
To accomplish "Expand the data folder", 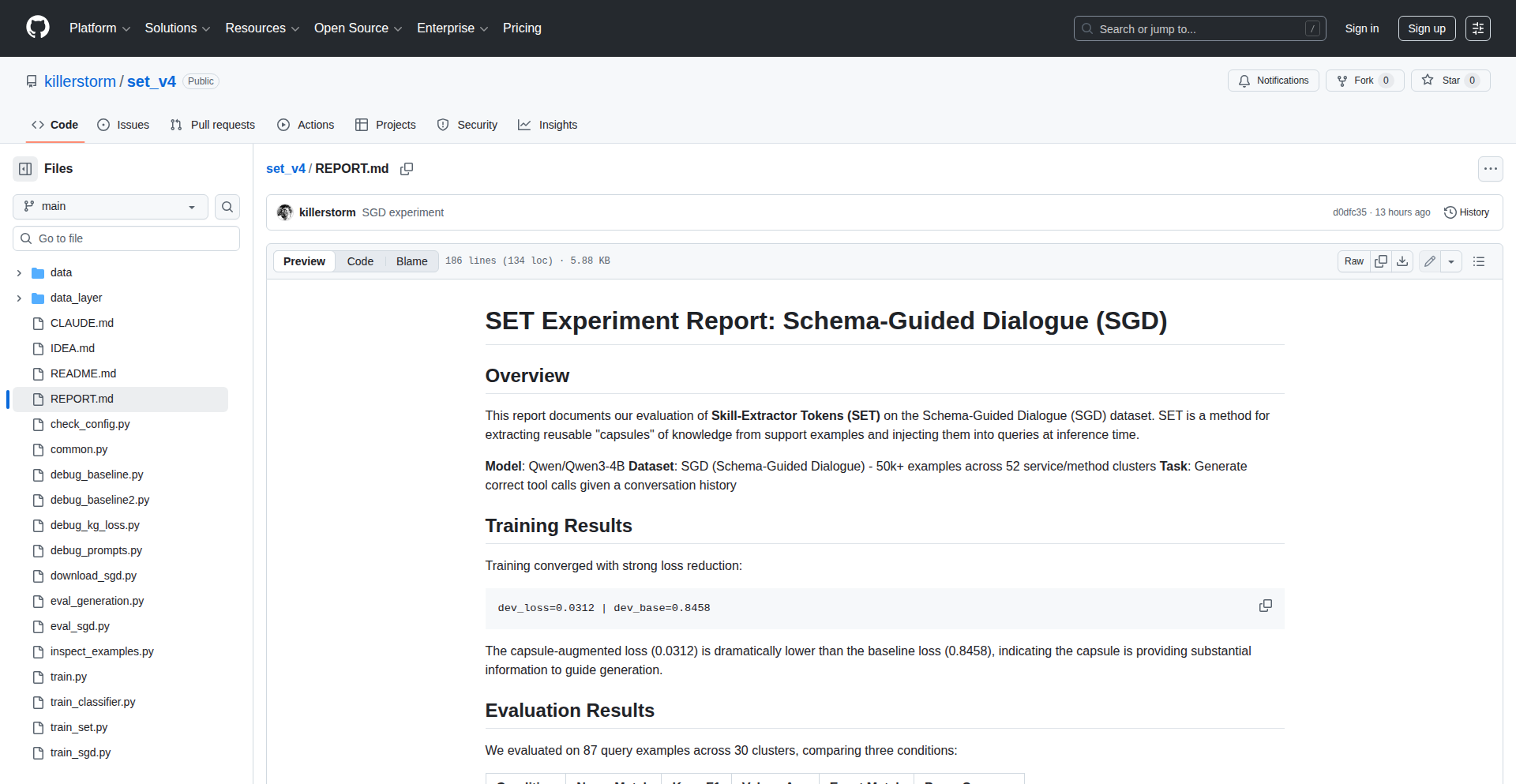I will point(19,273).
